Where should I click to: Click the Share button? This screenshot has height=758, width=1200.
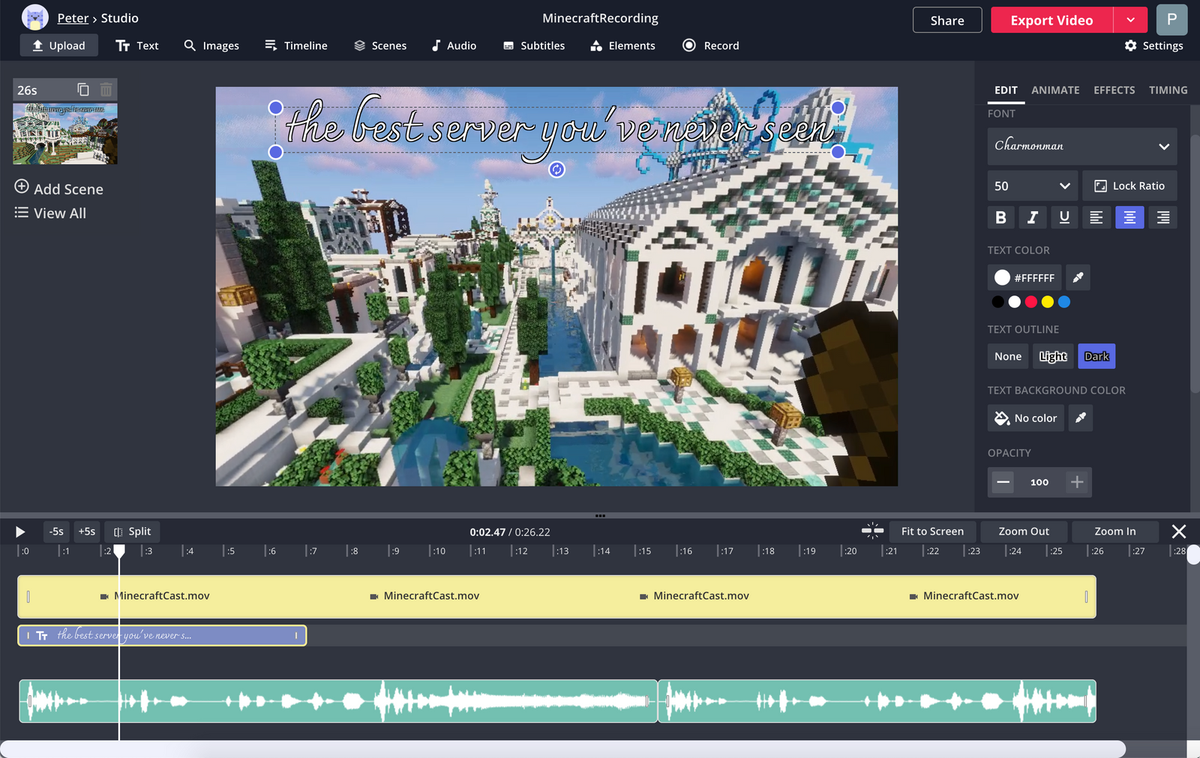click(x=946, y=19)
